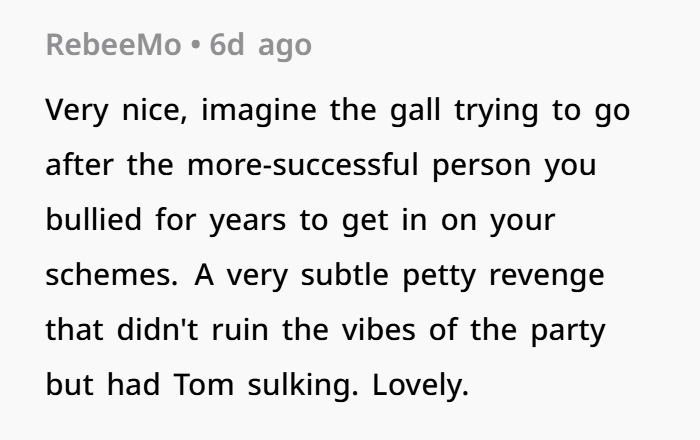Click the bullet separator after RebeeMo
The height and width of the screenshot is (440, 700).
195,46
